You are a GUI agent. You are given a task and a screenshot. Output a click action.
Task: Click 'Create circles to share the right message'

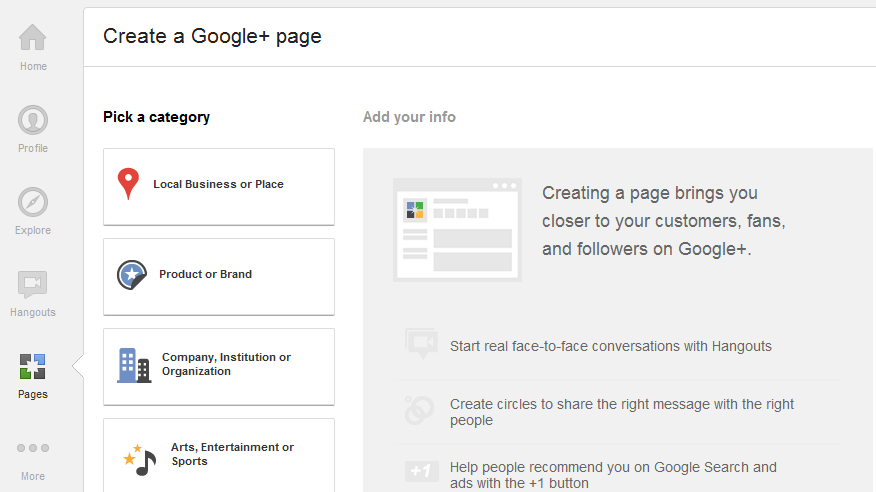(x=622, y=412)
